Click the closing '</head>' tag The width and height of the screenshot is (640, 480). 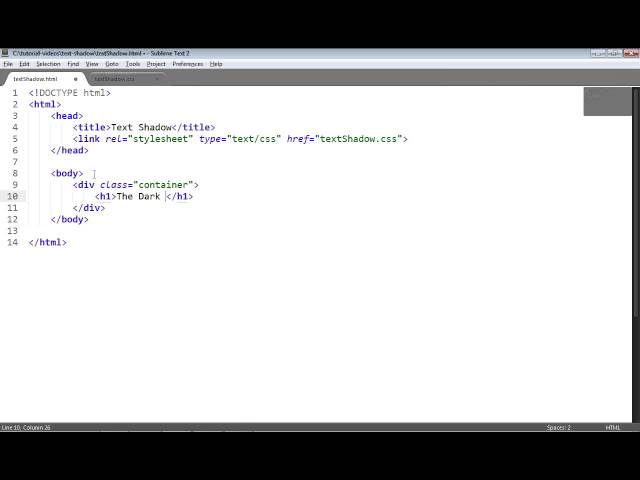click(x=70, y=150)
